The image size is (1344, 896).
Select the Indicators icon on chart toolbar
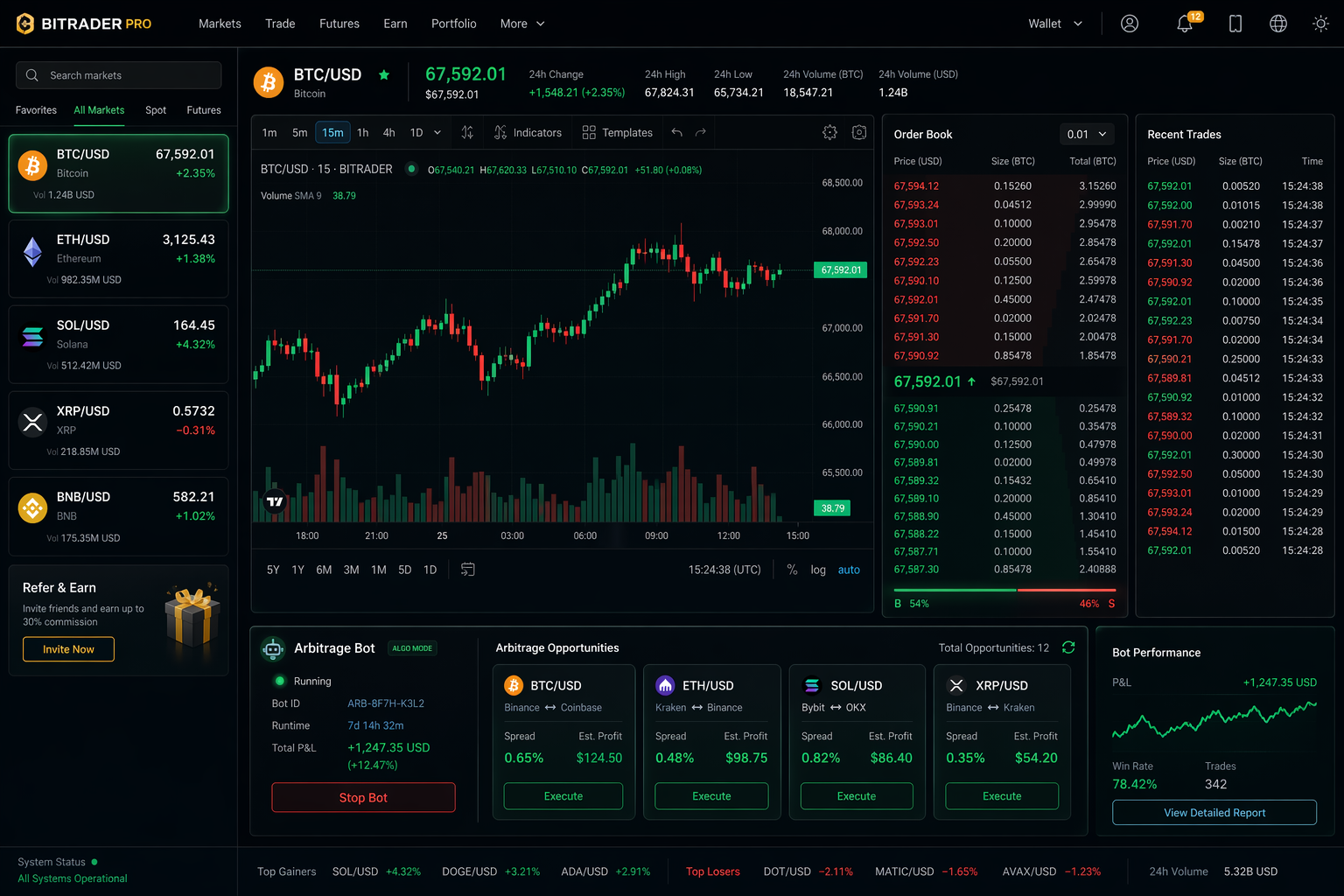tap(528, 132)
